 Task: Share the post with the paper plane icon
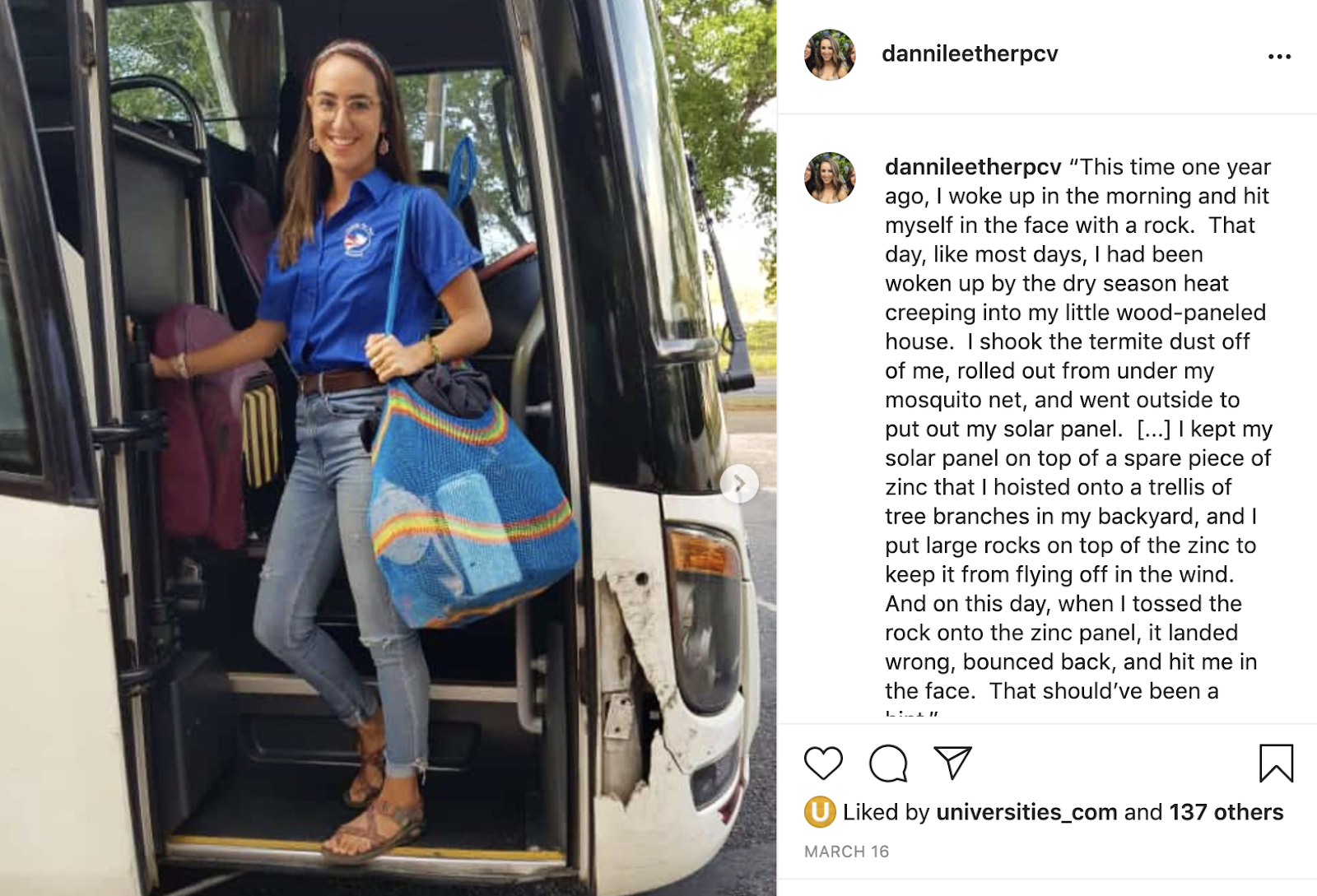[x=953, y=763]
